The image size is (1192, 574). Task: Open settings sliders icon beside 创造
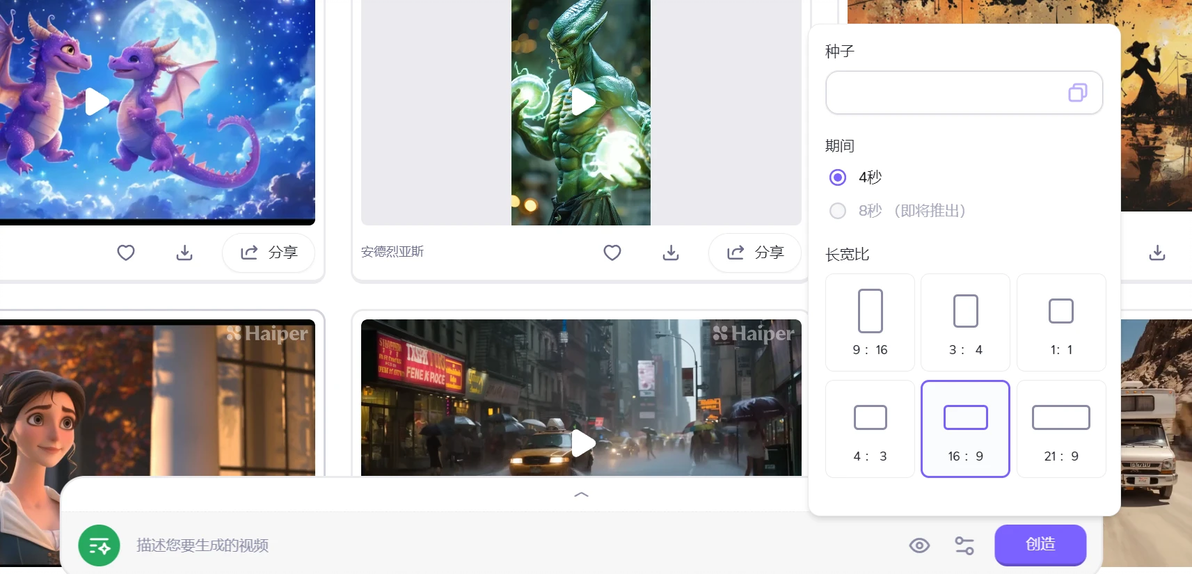pyautogui.click(x=964, y=545)
